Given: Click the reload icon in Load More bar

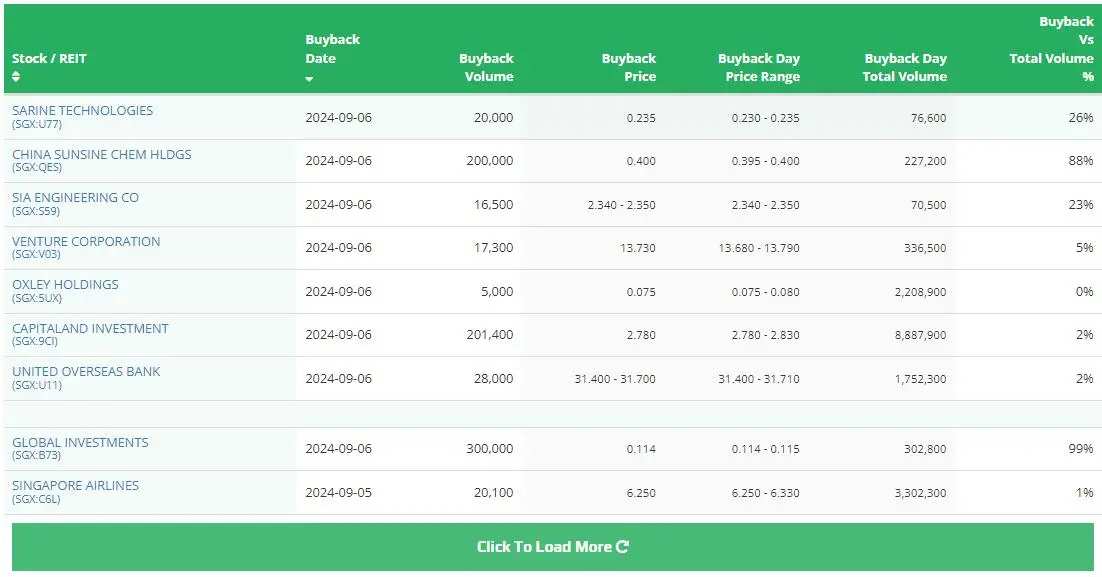Looking at the screenshot, I should pyautogui.click(x=622, y=547).
